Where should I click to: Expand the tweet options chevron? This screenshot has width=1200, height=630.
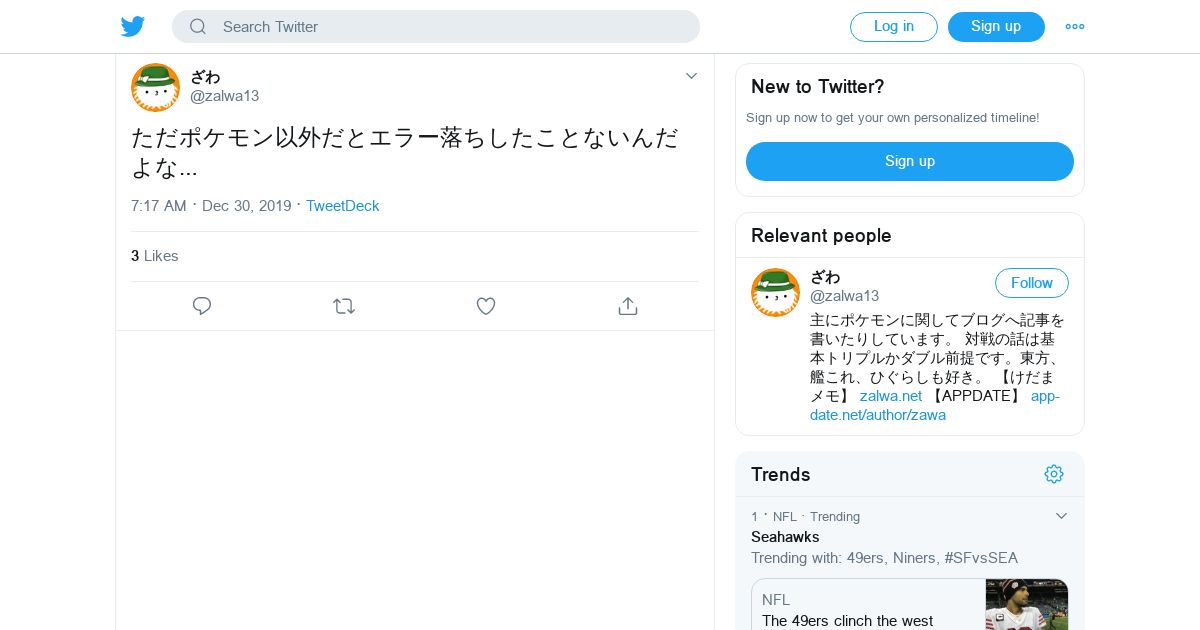click(x=691, y=76)
